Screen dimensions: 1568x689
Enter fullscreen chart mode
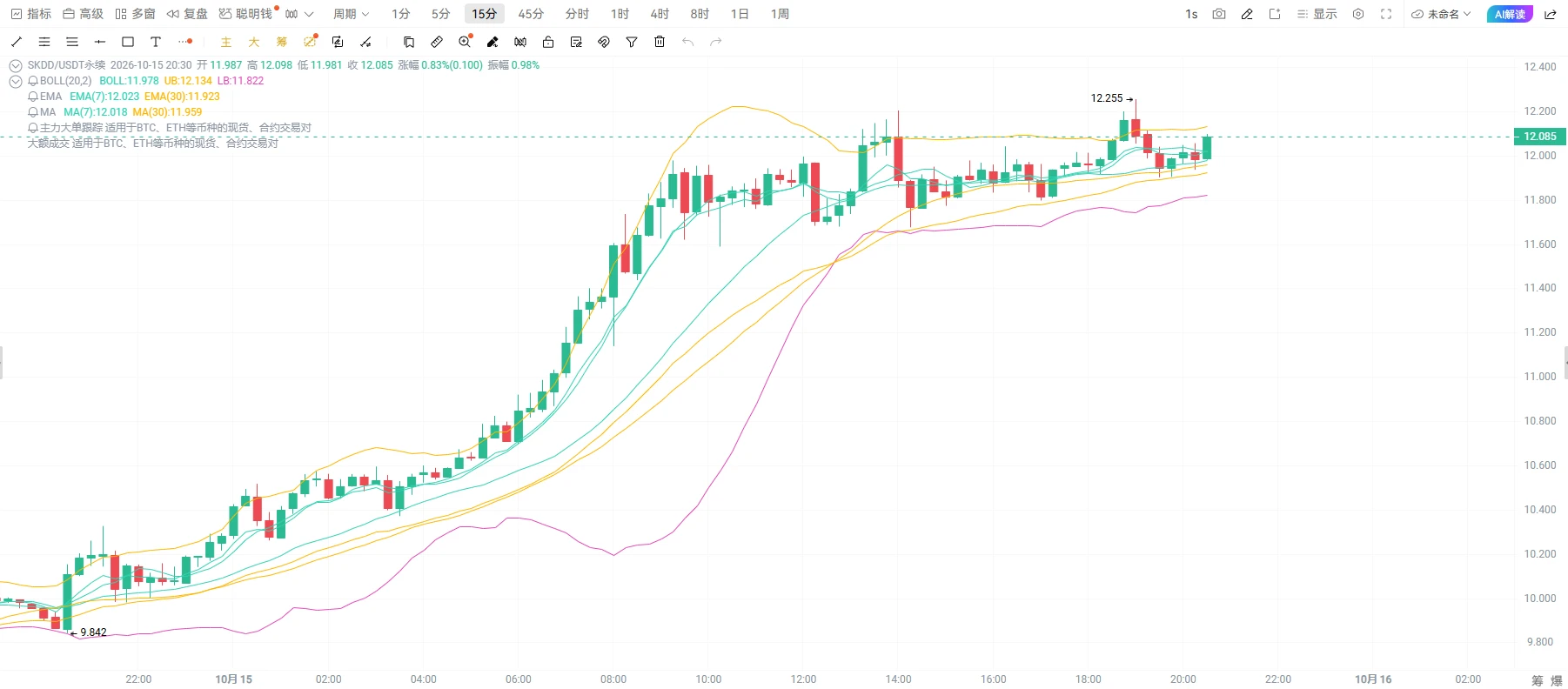[x=1386, y=14]
